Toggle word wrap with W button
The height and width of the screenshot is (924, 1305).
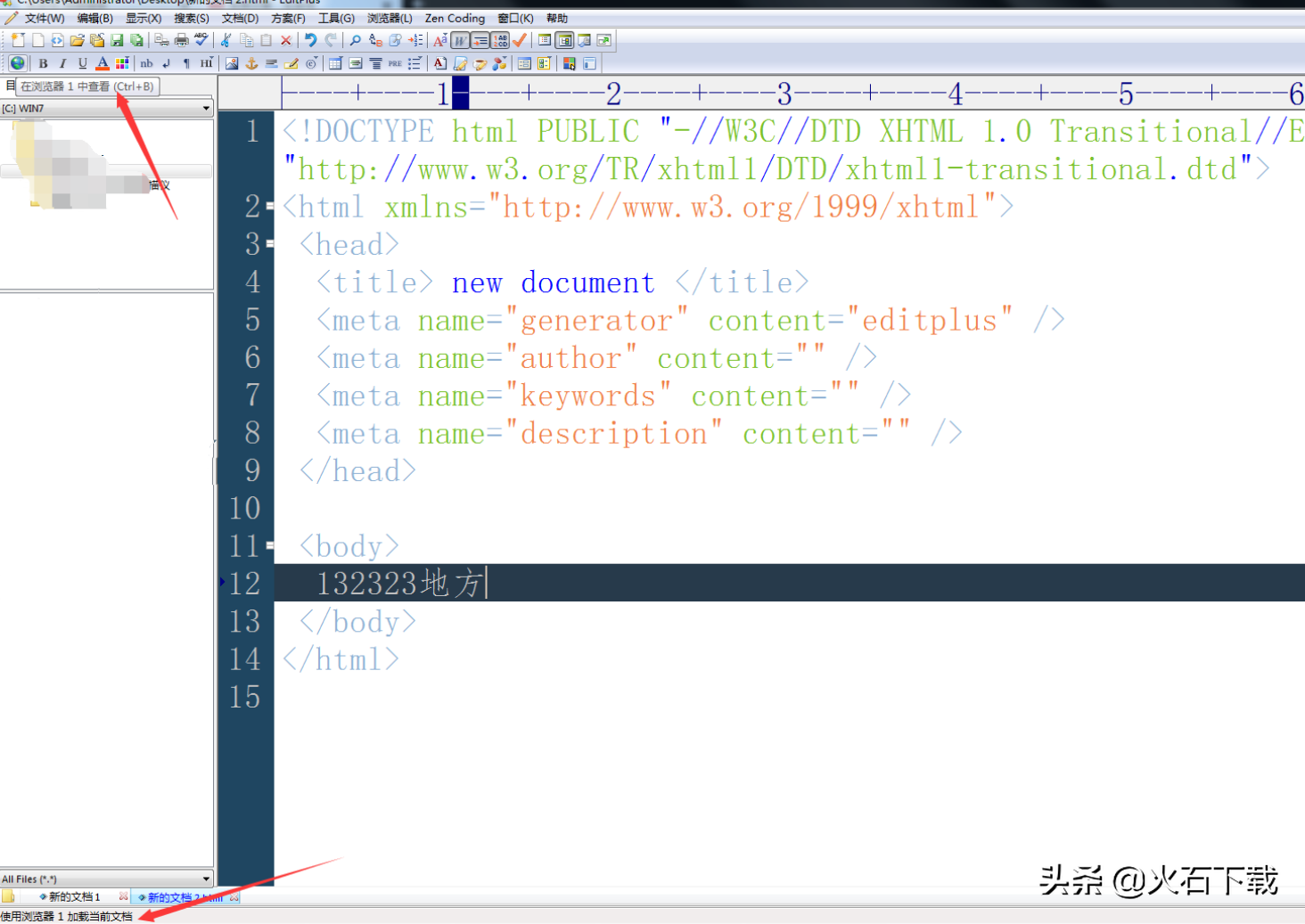(460, 40)
